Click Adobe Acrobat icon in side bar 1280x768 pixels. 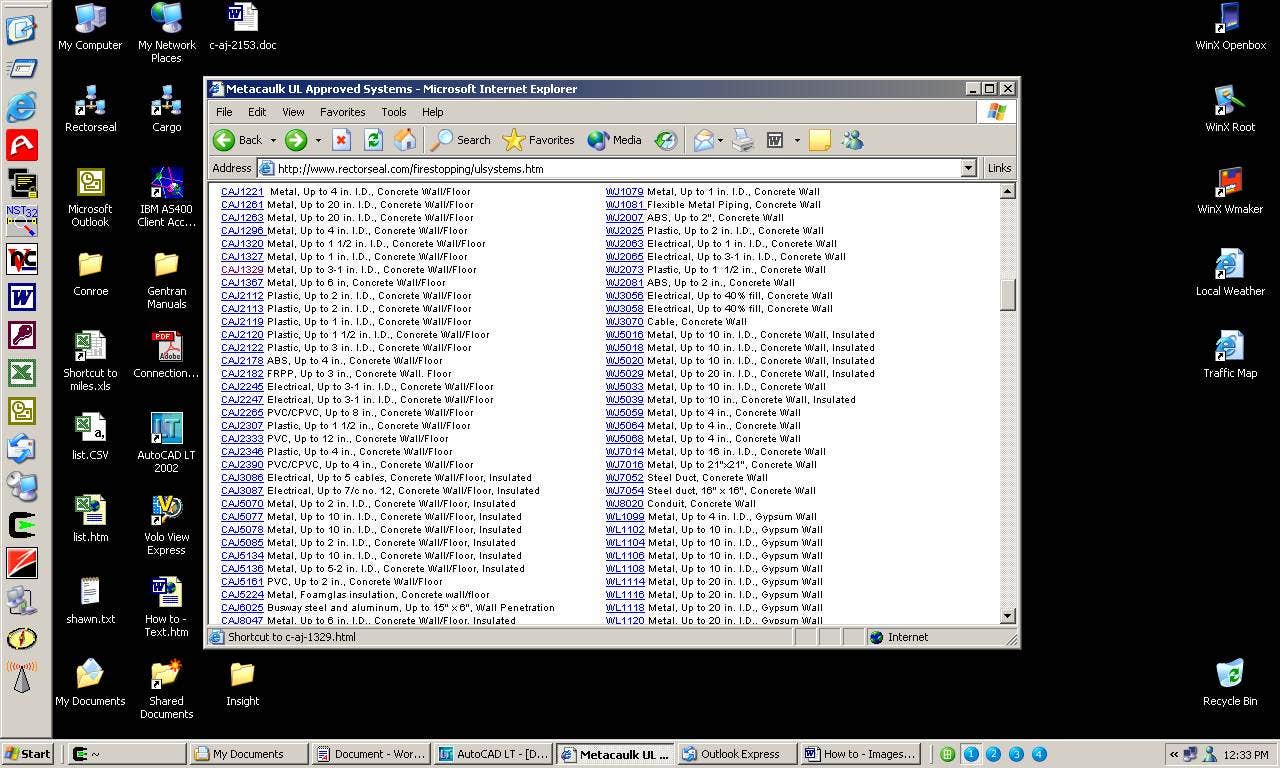pyautogui.click(x=22, y=145)
